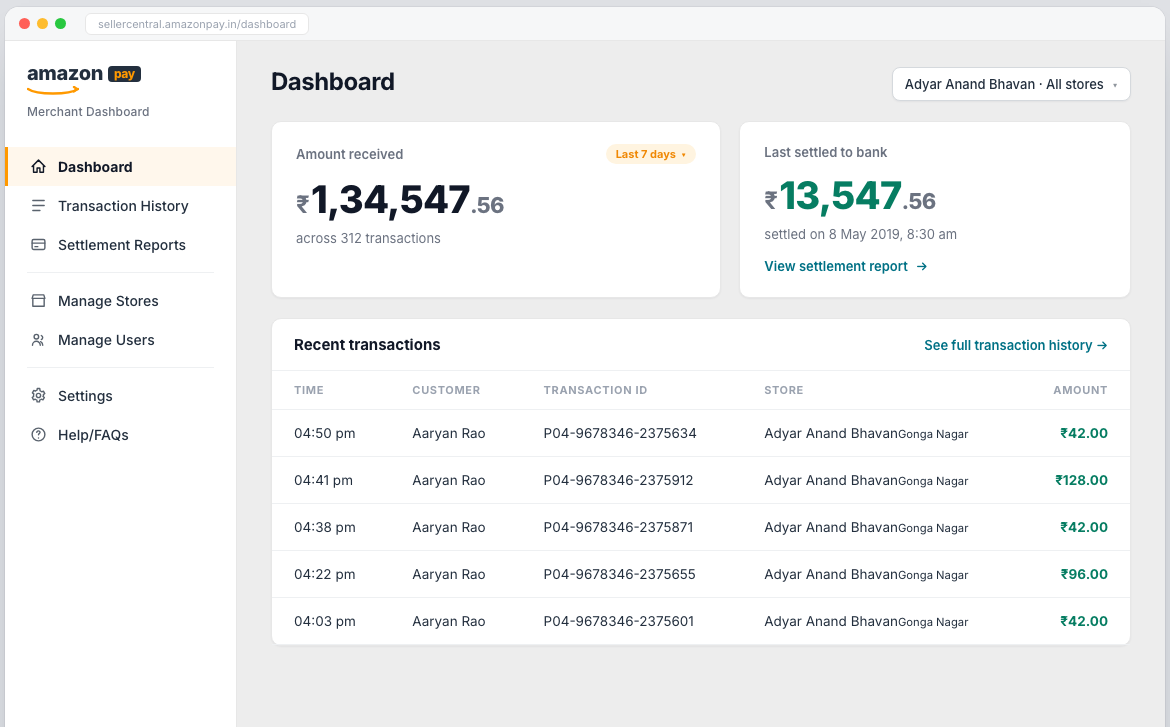
Task: Open the Last 7 days period dropdown
Action: (x=650, y=154)
